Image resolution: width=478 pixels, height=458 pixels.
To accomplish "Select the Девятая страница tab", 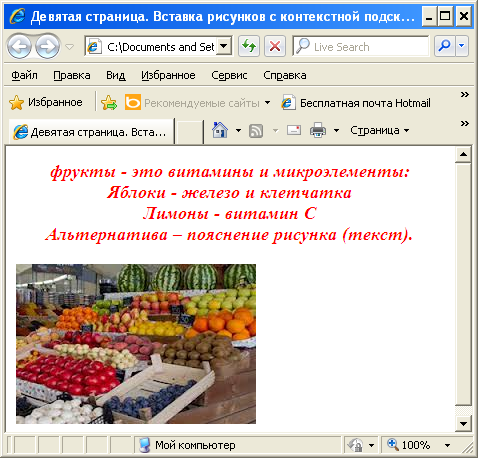I will (x=91, y=132).
